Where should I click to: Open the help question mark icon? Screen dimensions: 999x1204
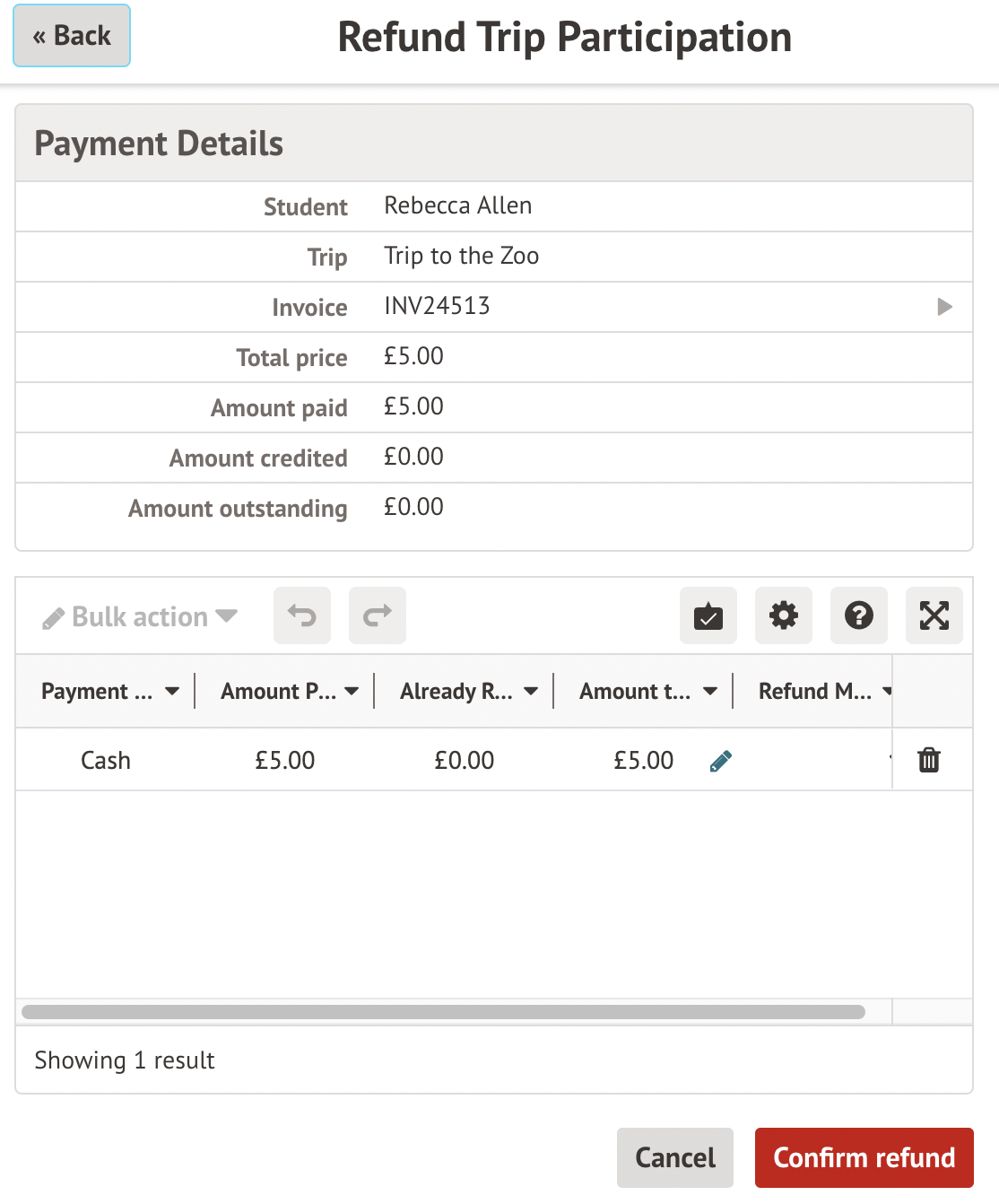click(x=859, y=615)
